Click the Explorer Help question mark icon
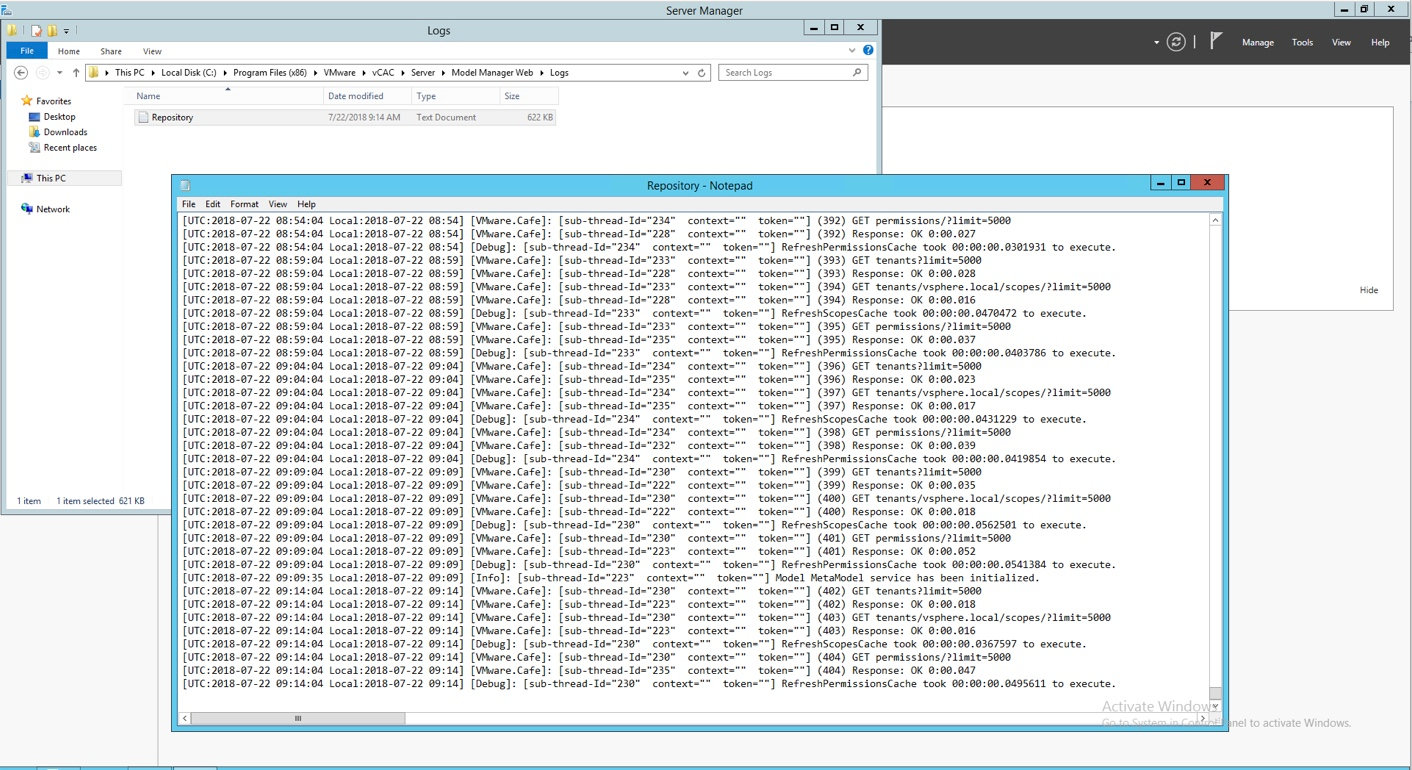The height and width of the screenshot is (770, 1412). click(x=868, y=50)
